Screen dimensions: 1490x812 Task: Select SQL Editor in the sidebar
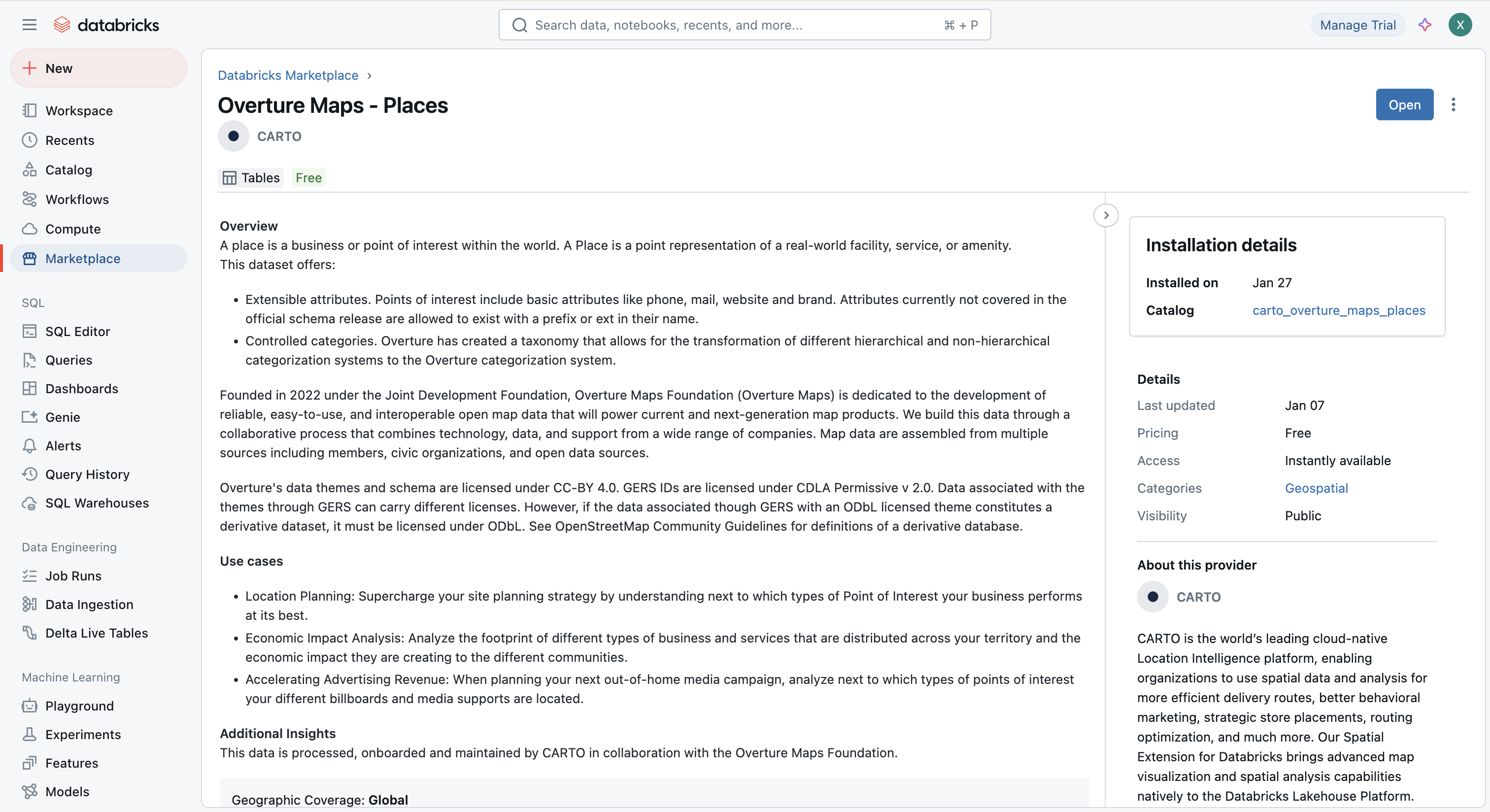pyautogui.click(x=99, y=332)
